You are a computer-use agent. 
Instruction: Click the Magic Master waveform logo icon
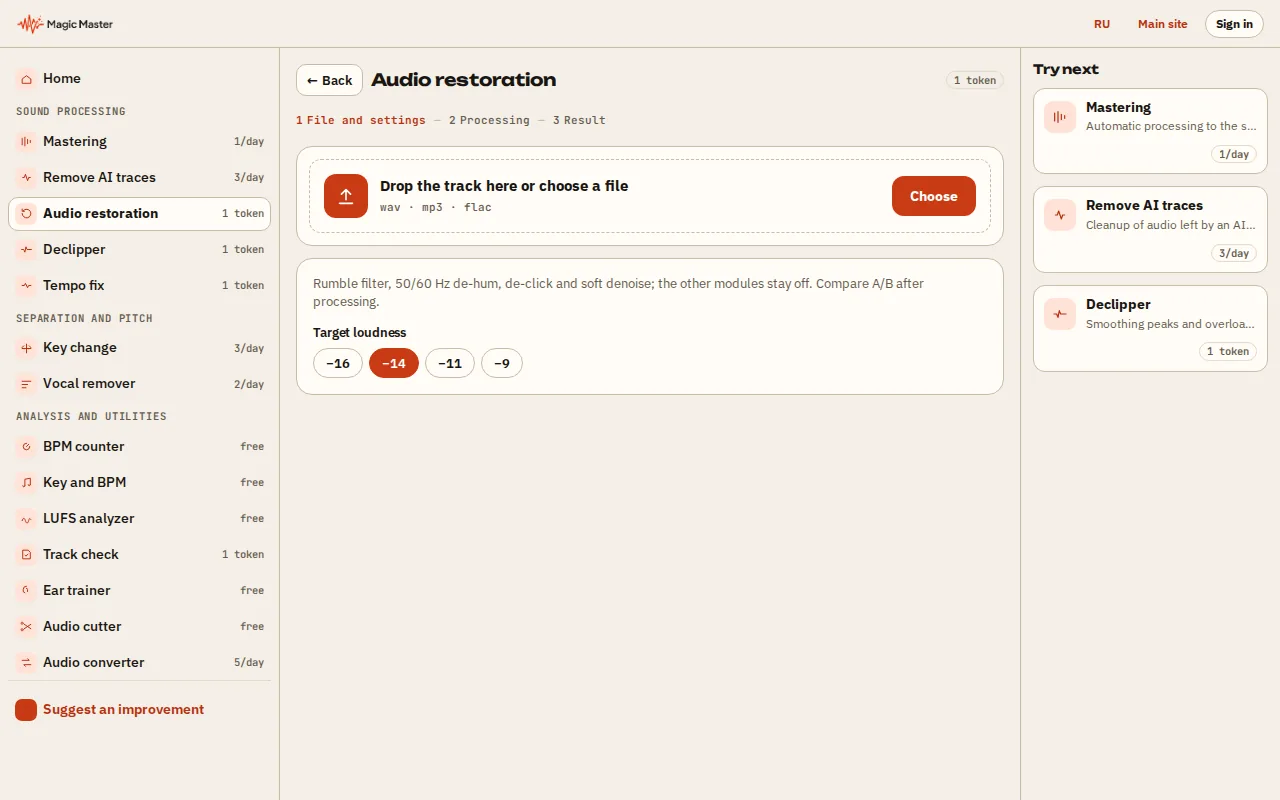click(30, 24)
